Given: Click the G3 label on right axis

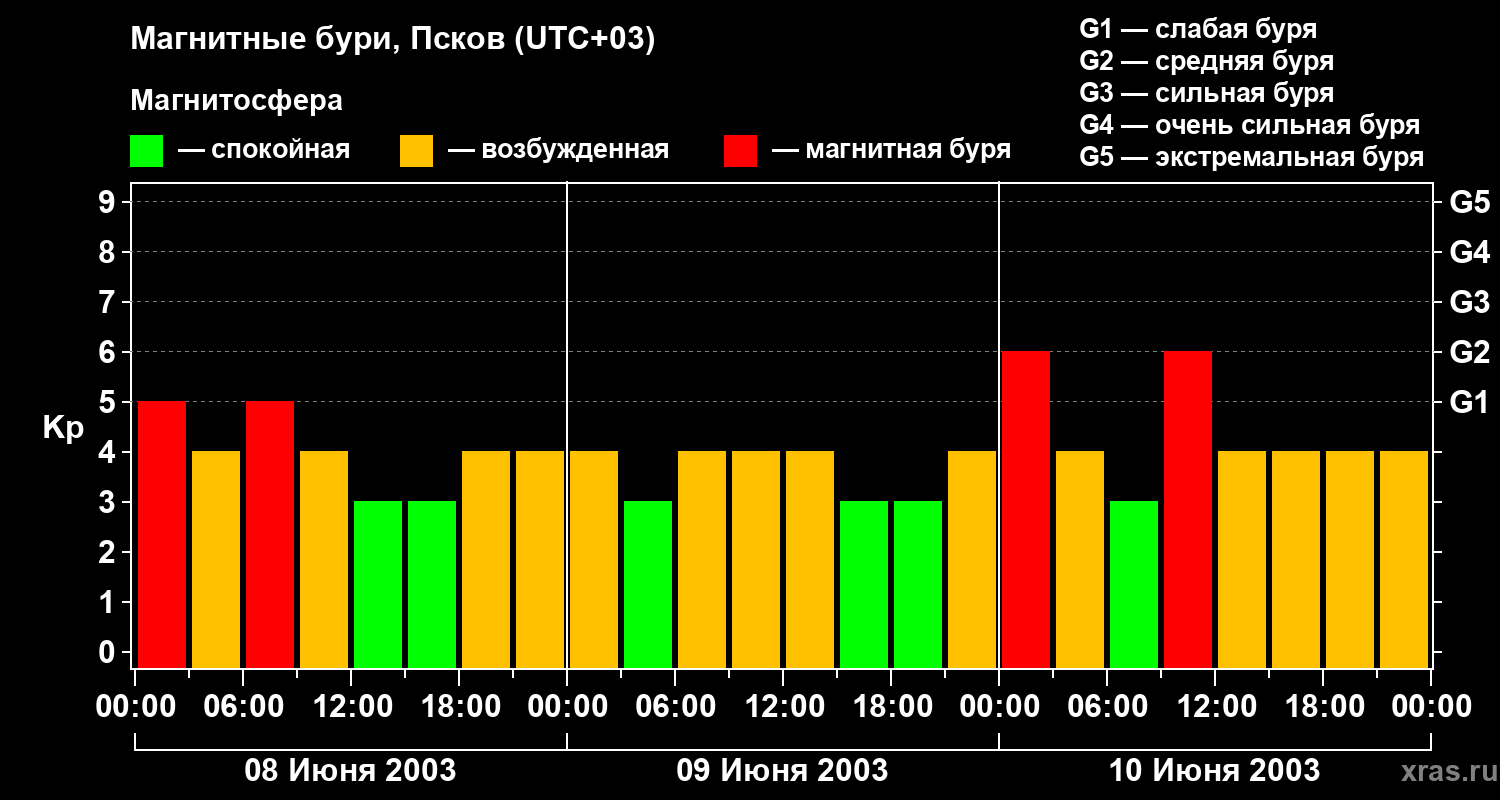Looking at the screenshot, I should pos(1469,303).
